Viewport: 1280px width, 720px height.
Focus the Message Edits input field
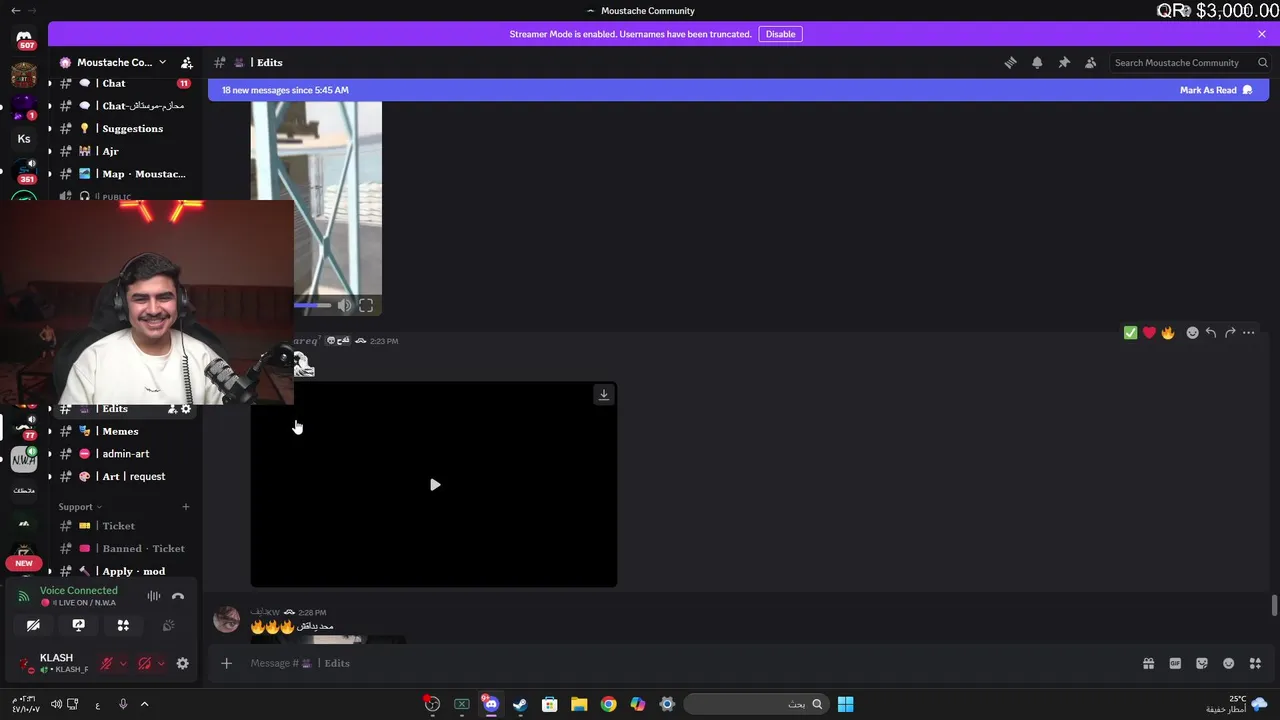tap(690, 663)
